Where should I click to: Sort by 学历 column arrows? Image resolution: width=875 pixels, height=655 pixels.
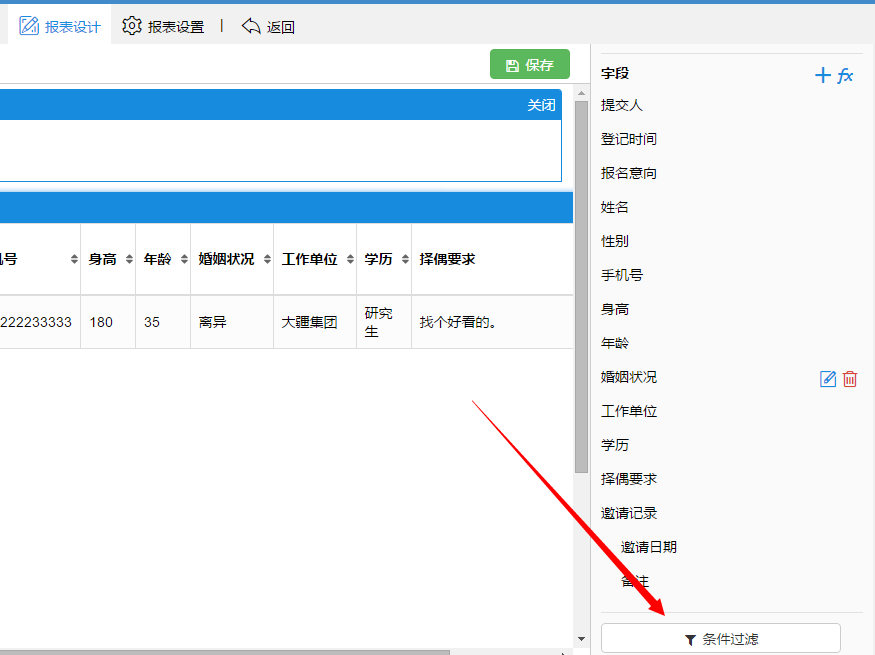pyautogui.click(x=405, y=260)
